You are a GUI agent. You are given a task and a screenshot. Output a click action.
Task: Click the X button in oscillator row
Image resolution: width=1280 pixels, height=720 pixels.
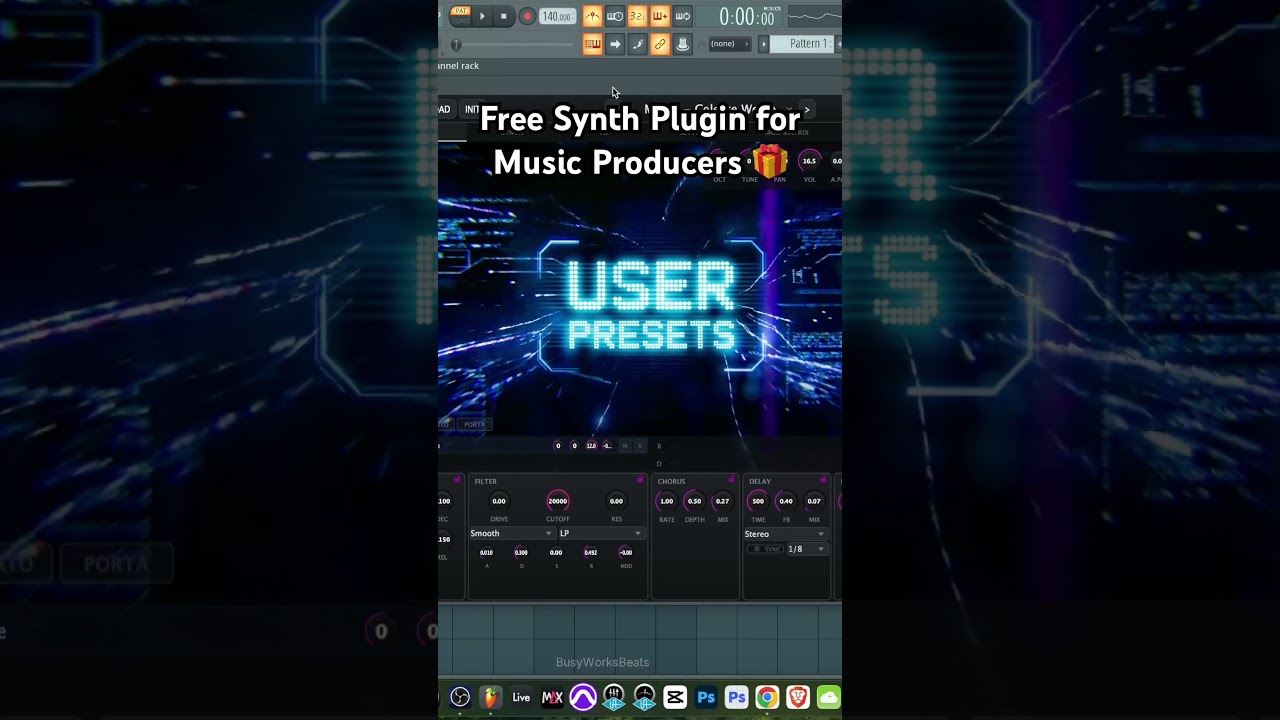point(640,446)
